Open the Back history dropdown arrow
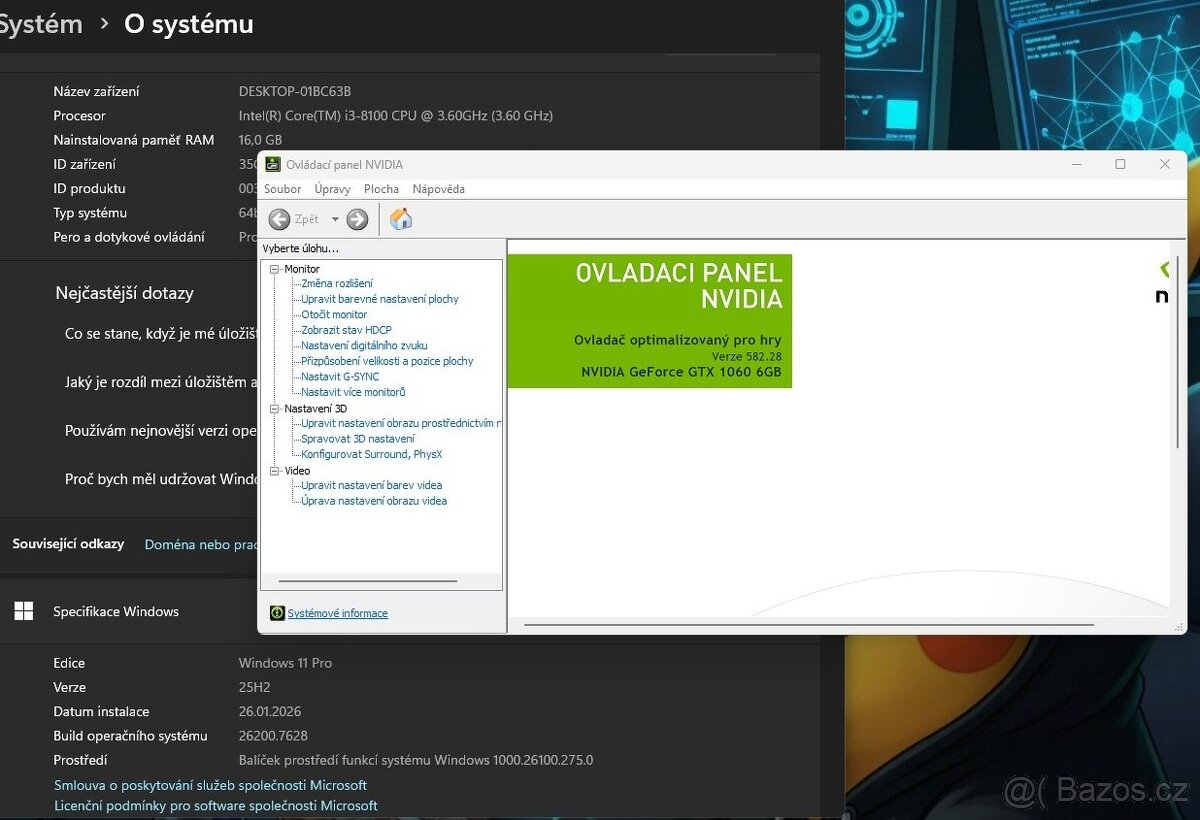This screenshot has width=1200, height=820. pyautogui.click(x=335, y=220)
